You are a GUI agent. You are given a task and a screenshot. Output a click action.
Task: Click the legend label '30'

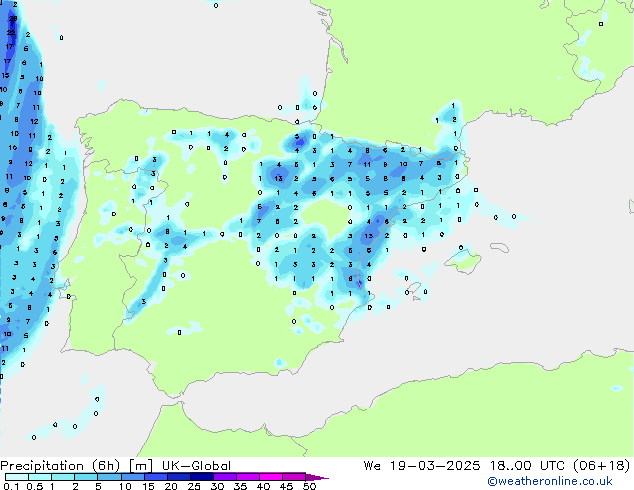click(x=217, y=486)
